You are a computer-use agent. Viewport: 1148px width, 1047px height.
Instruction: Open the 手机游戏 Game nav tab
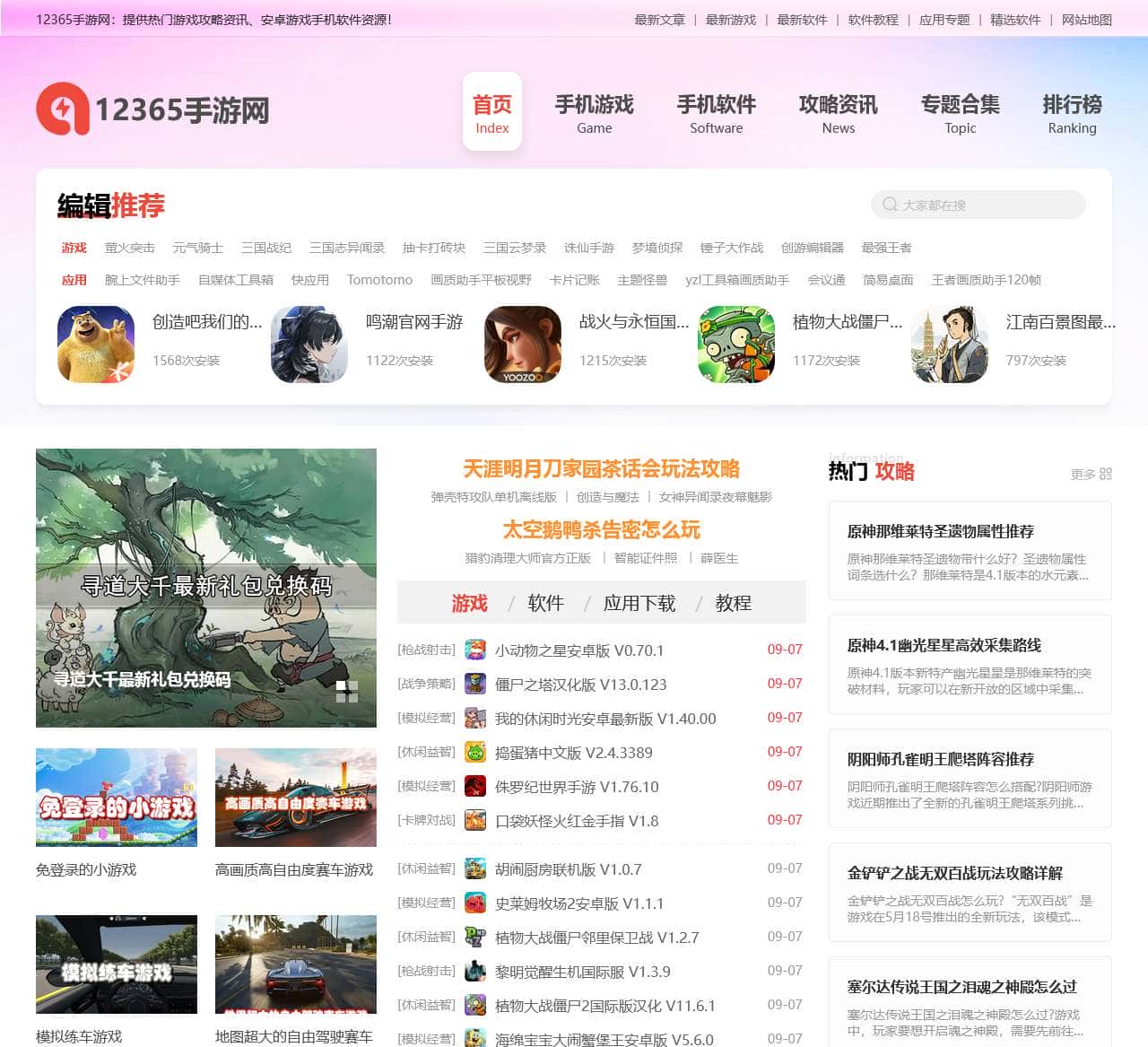coord(595,113)
